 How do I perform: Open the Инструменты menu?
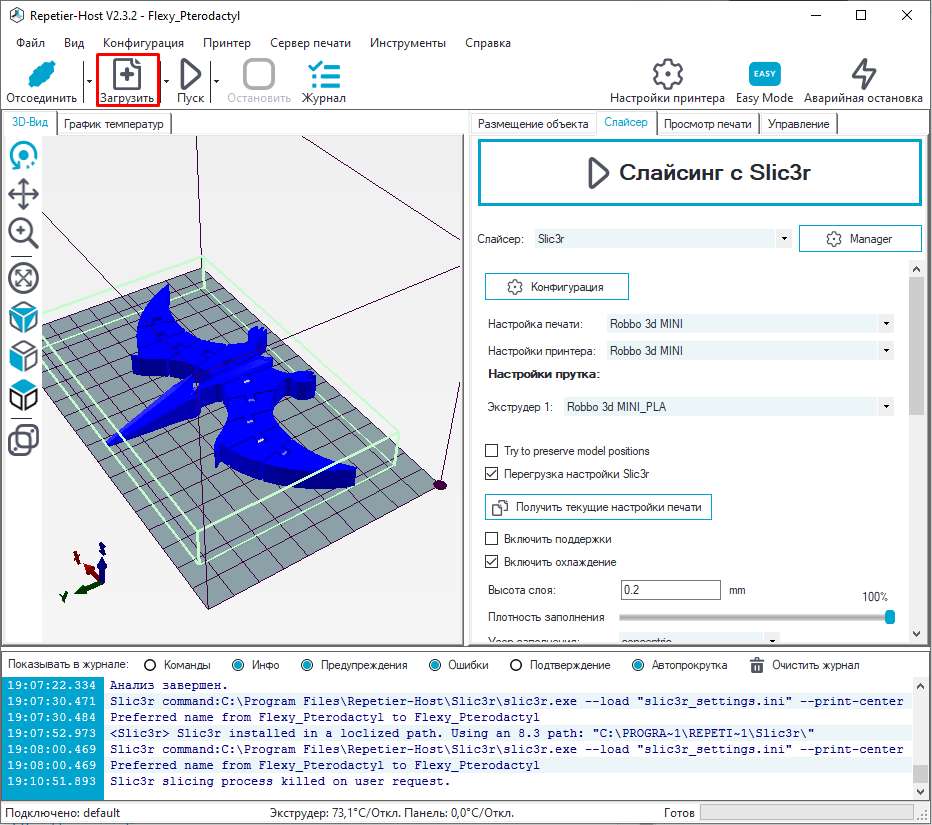click(x=408, y=43)
